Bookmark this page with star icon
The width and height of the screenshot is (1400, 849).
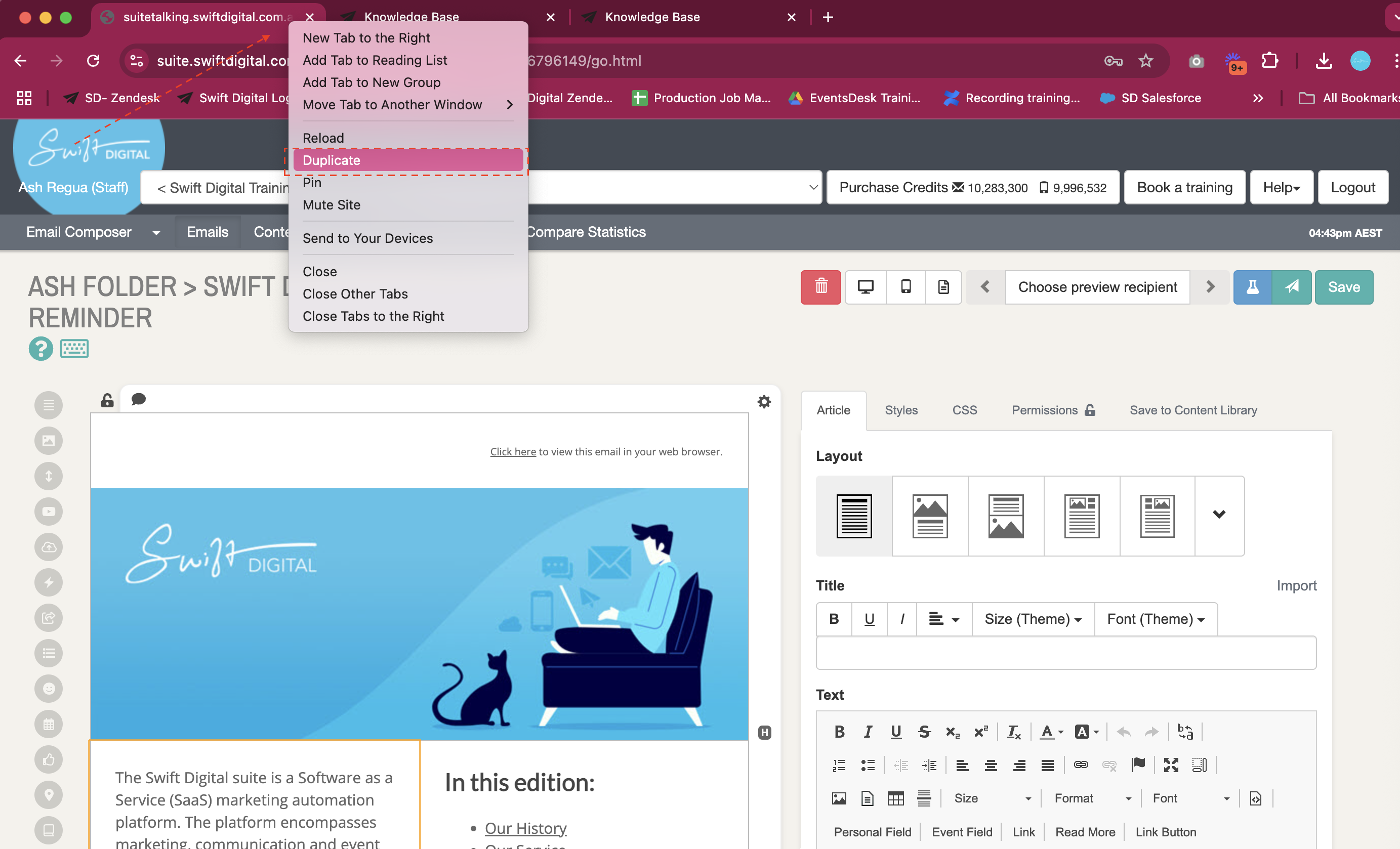[x=1145, y=61]
